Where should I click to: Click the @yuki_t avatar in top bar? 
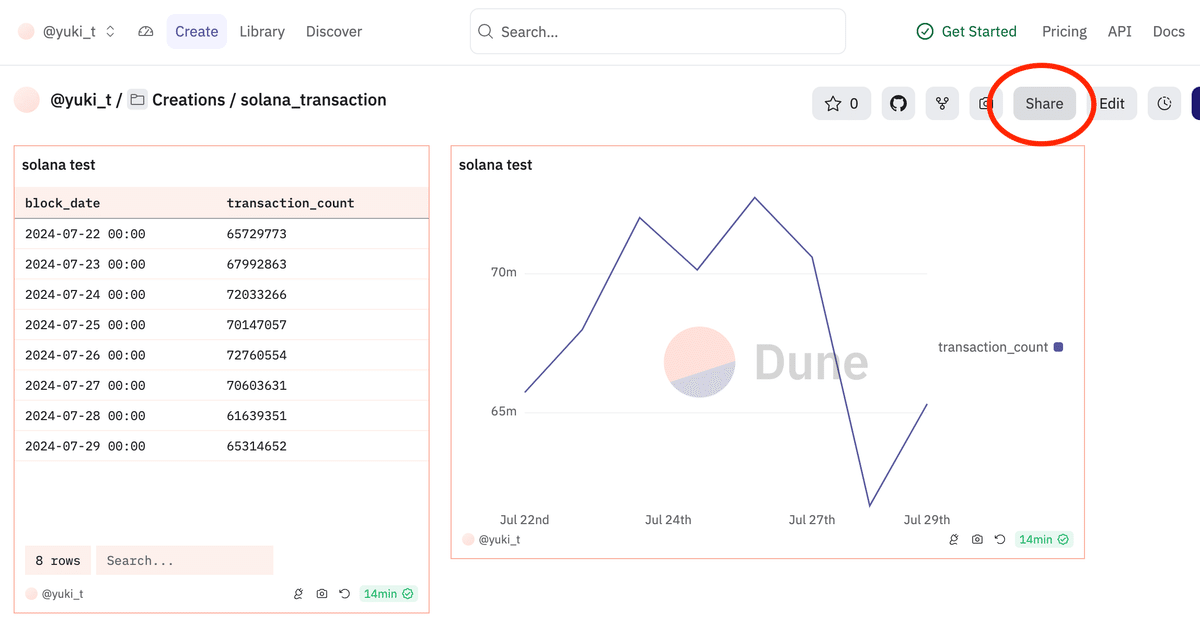coord(26,32)
